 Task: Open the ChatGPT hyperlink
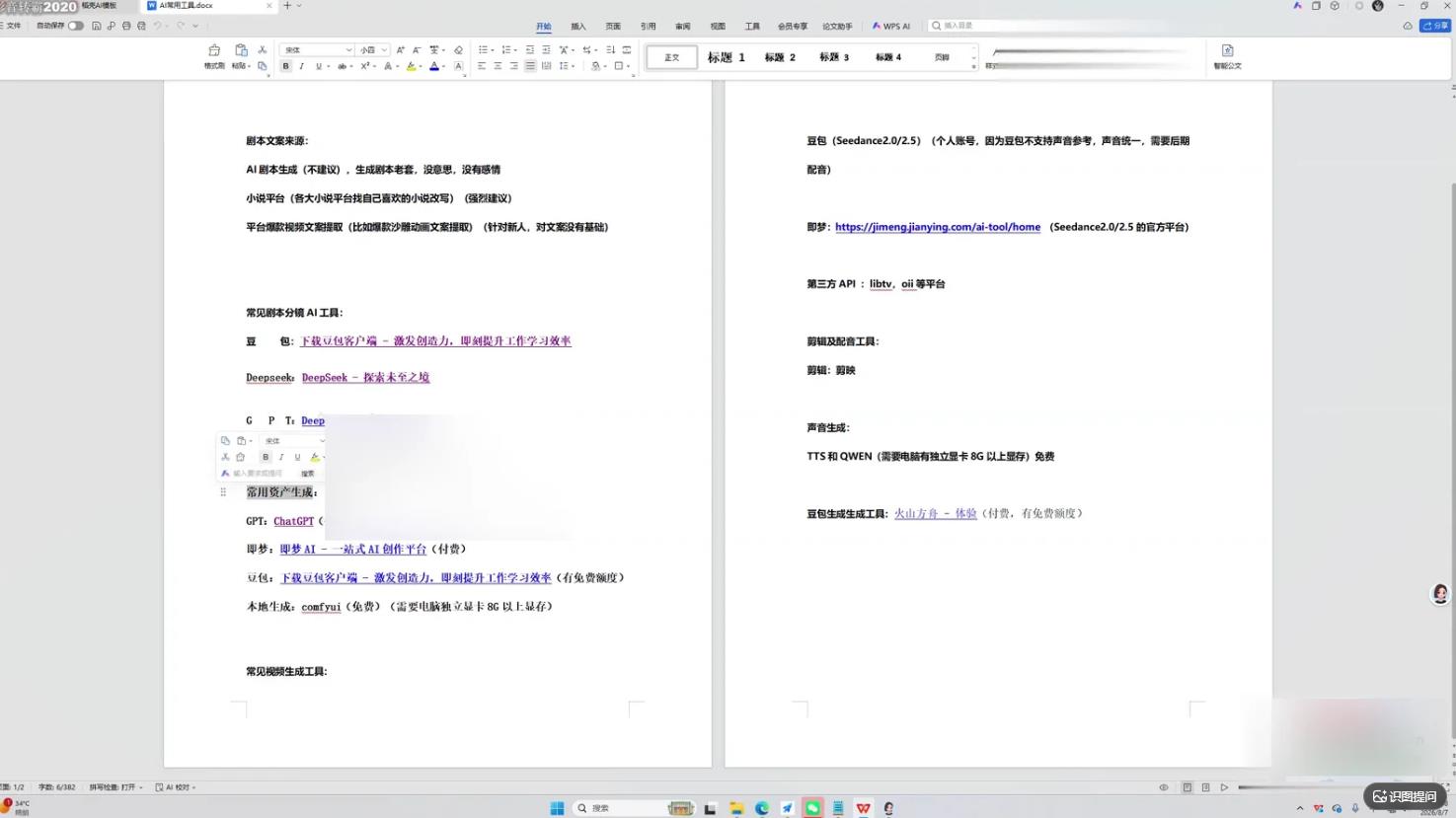pyautogui.click(x=293, y=521)
